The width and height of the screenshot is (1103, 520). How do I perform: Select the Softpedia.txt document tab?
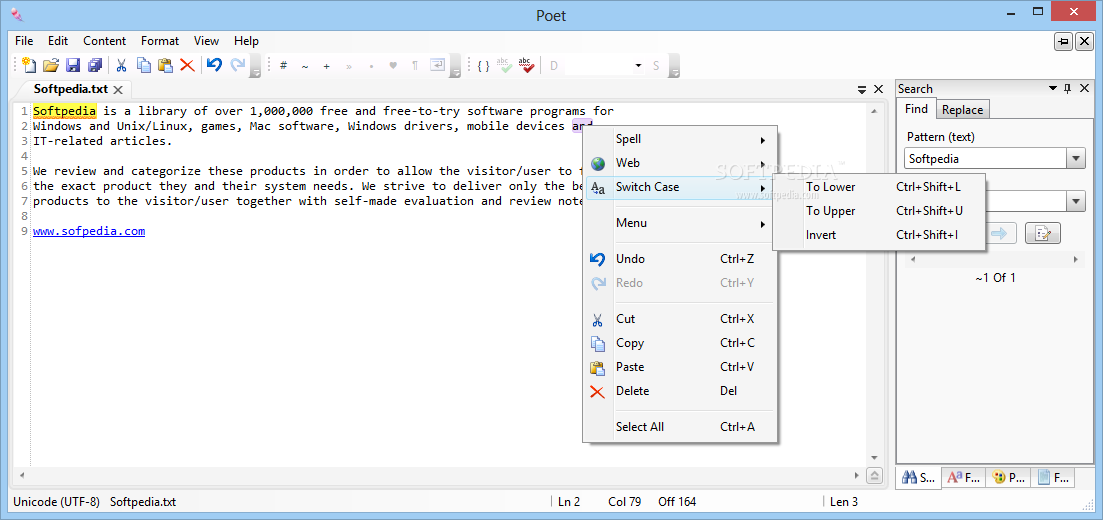coord(70,89)
